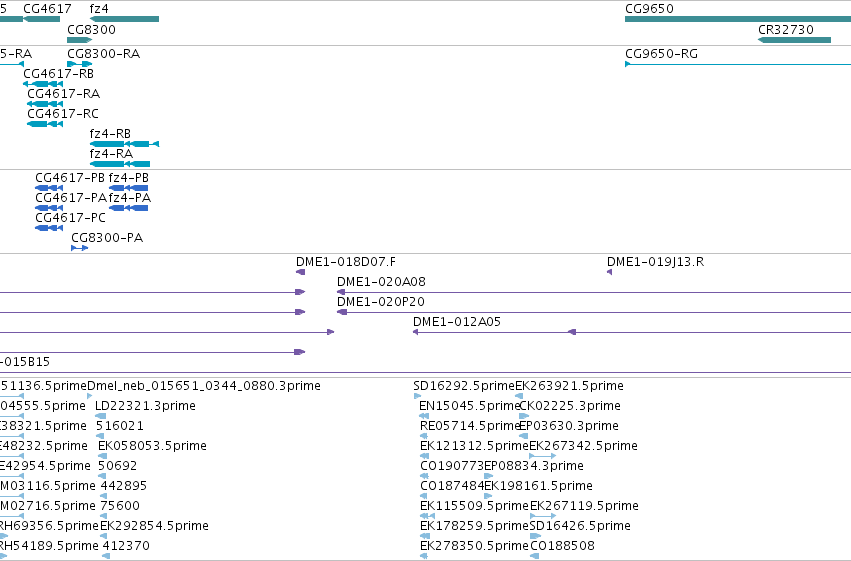Open EST EK115509.5prime

click(474, 506)
